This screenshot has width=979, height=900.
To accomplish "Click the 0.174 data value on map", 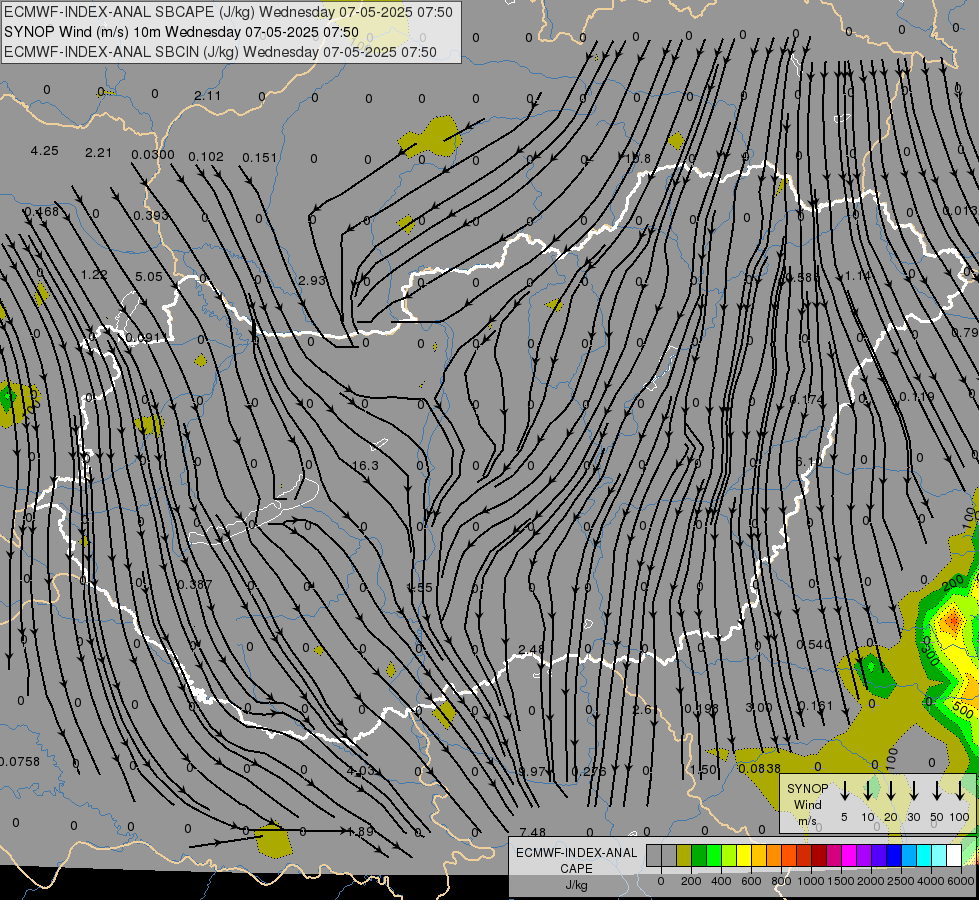I will pyautogui.click(x=807, y=399).
